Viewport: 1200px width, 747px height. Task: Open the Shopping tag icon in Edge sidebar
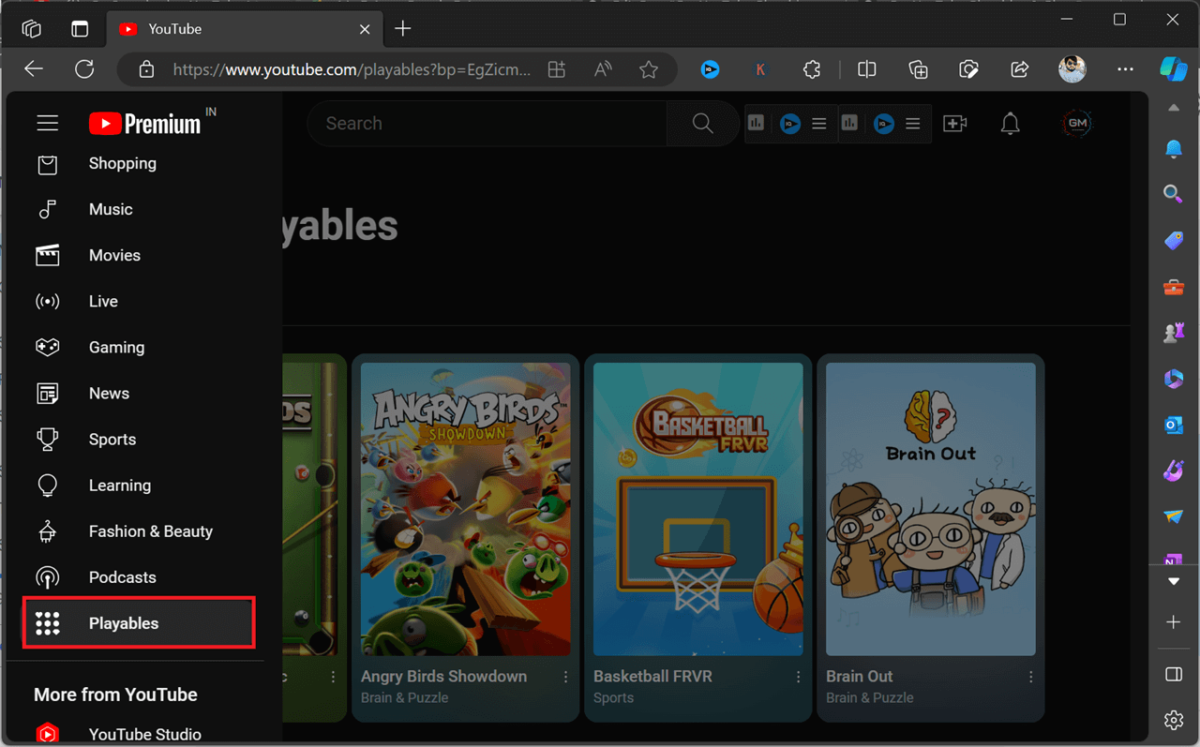point(1173,241)
